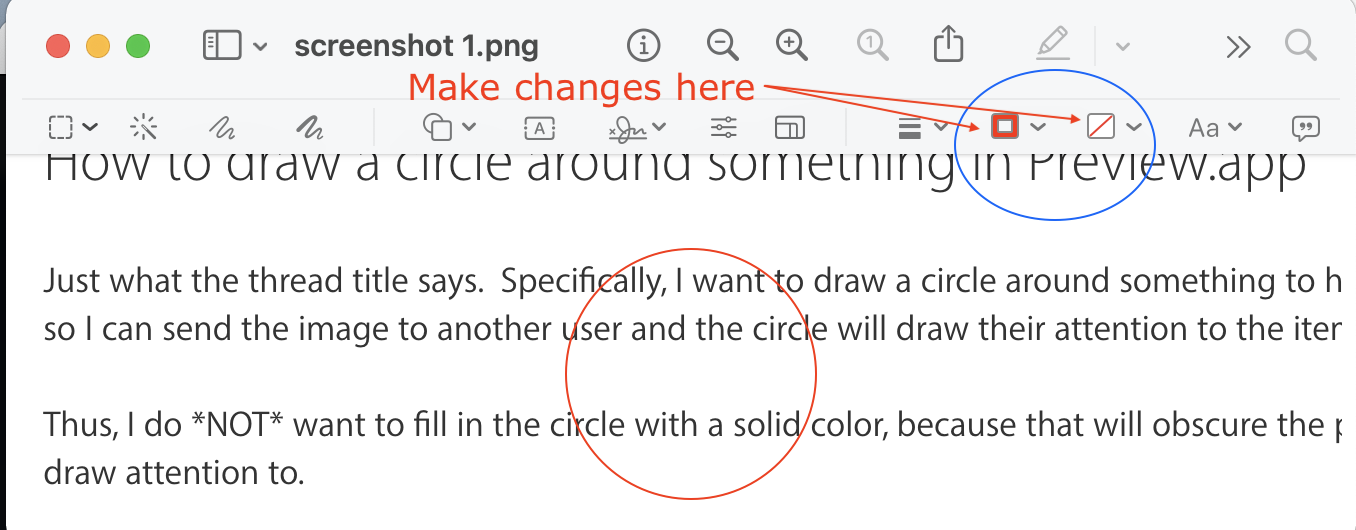The image size is (1356, 530).
Task: Click the Adjust Size icon
Action: (x=789, y=127)
